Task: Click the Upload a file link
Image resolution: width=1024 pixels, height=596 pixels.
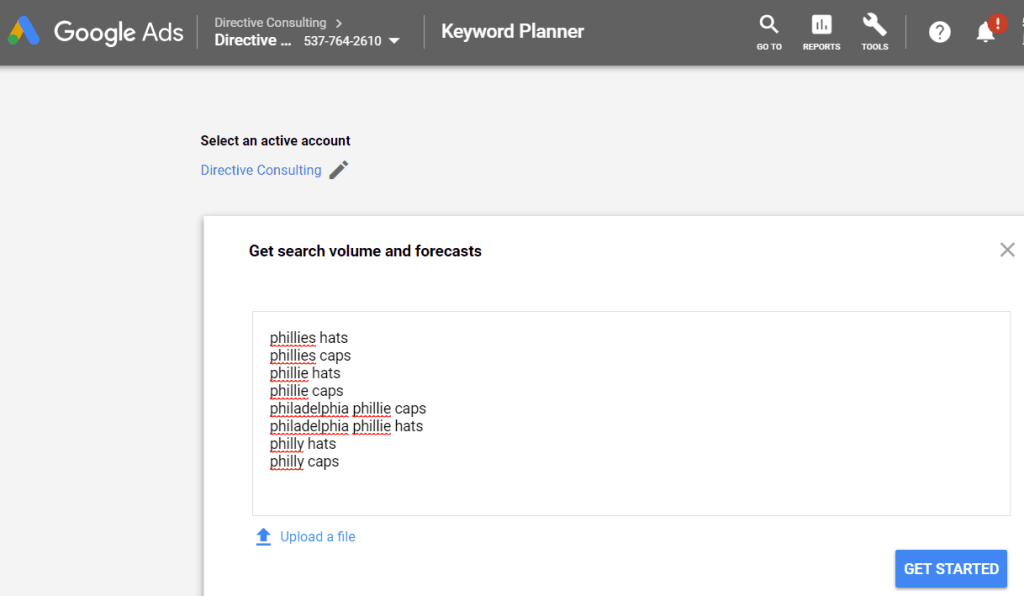Action: click(x=317, y=537)
